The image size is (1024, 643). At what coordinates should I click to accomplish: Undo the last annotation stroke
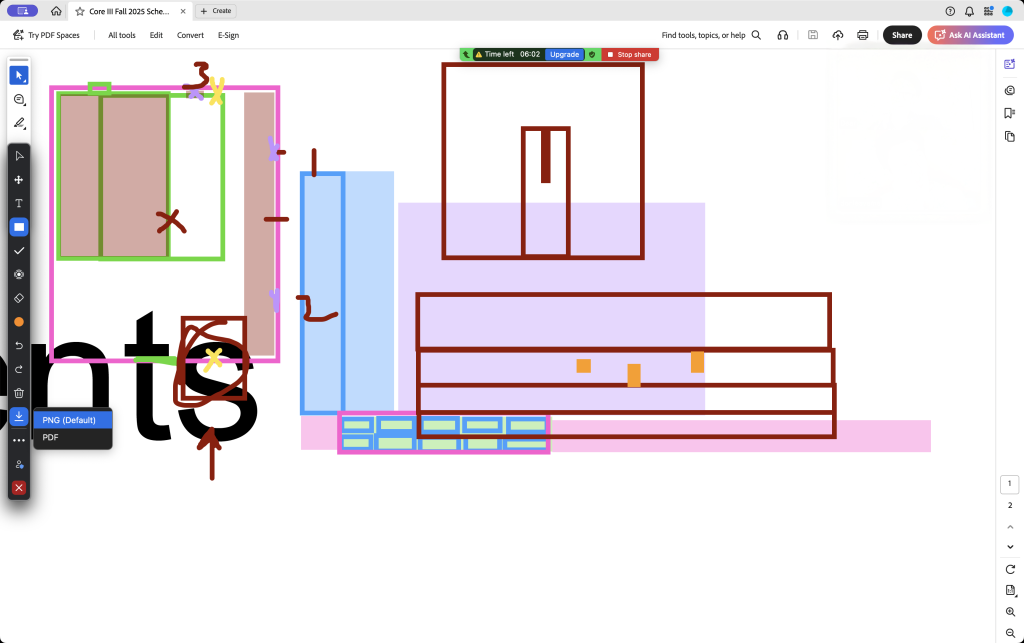(x=19, y=346)
